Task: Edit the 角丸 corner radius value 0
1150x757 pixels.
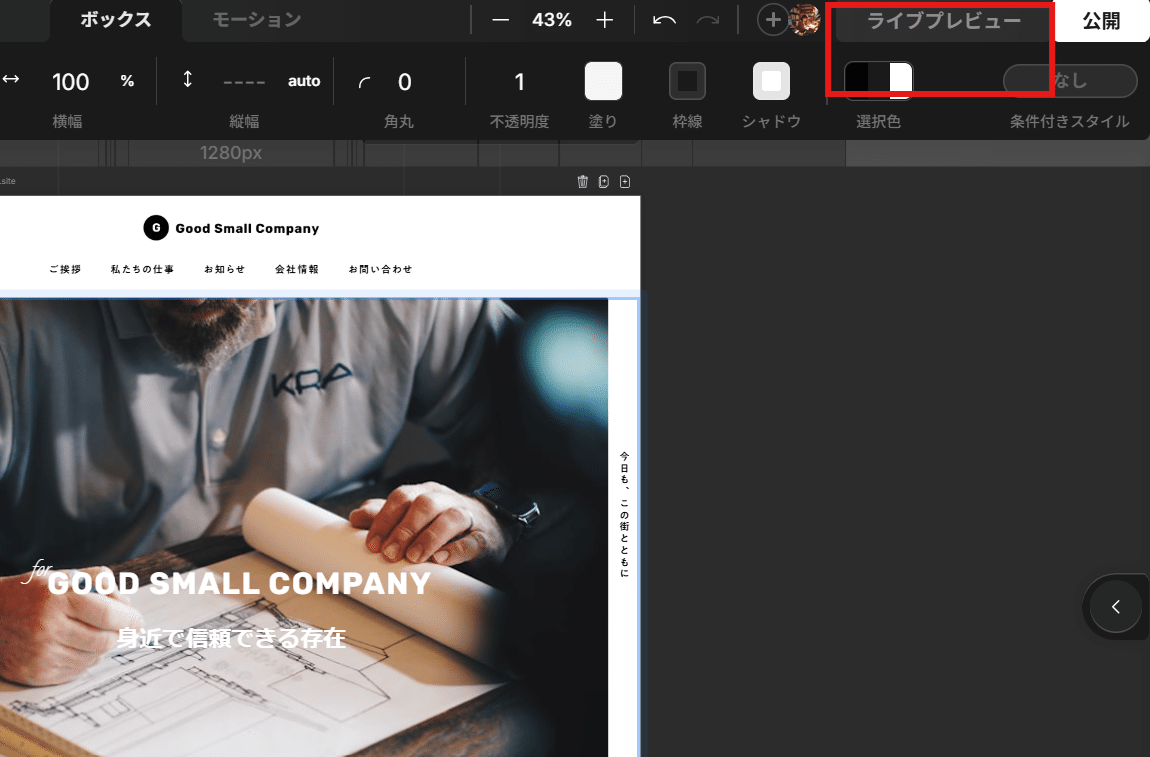Action: [x=405, y=81]
